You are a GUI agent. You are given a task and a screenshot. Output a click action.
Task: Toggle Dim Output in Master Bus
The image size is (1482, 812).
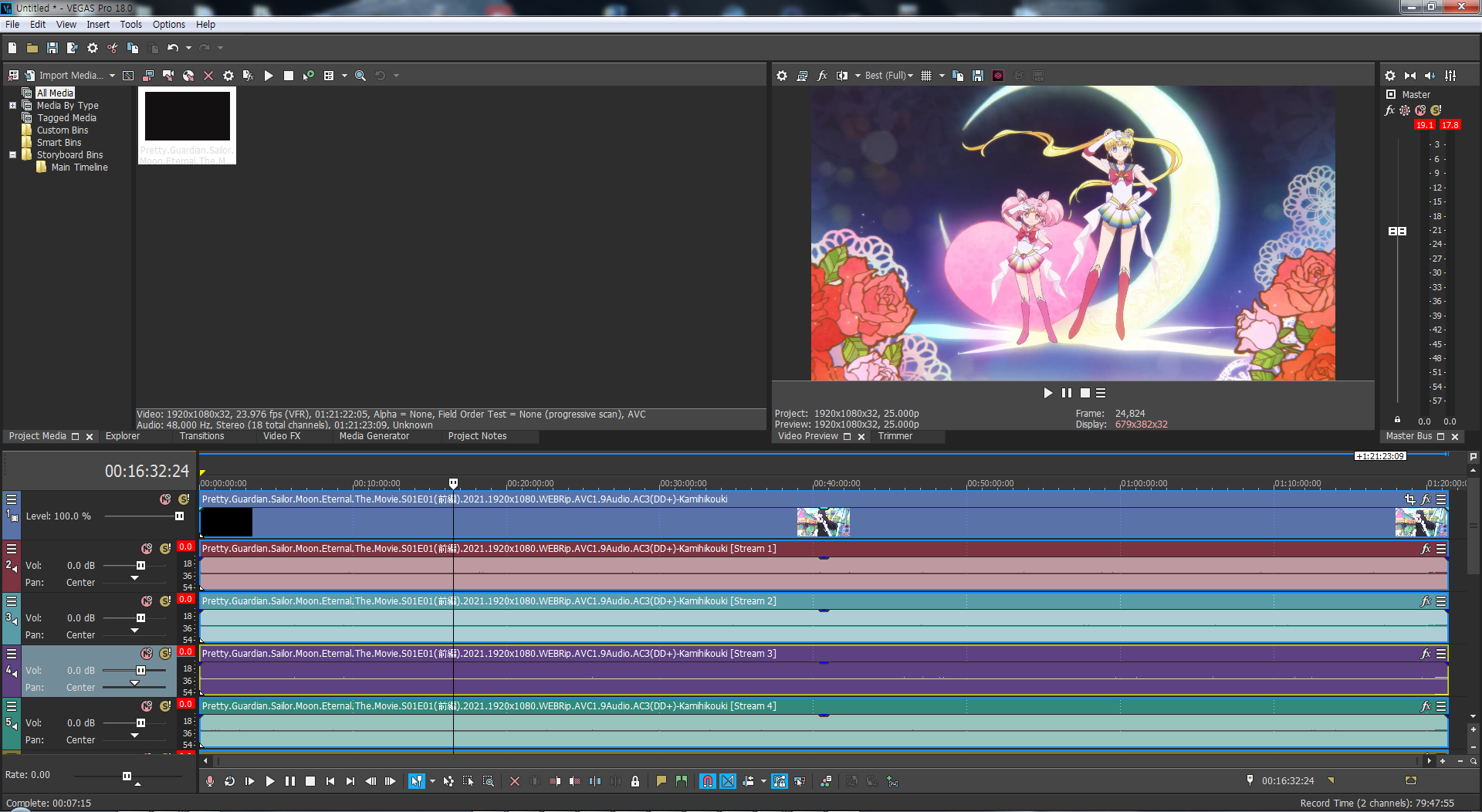click(x=1430, y=76)
